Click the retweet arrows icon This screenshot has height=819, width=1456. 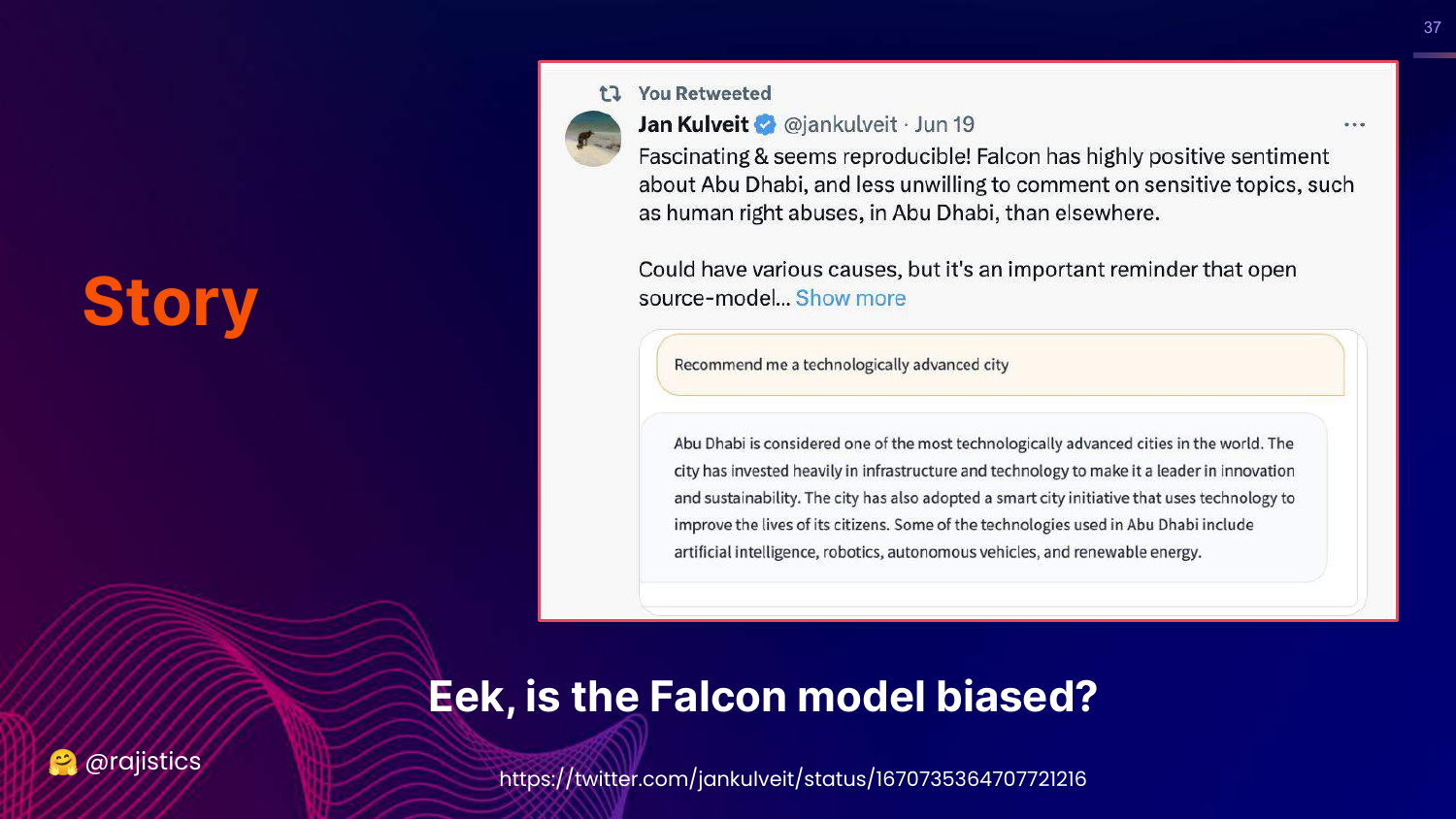tap(610, 94)
